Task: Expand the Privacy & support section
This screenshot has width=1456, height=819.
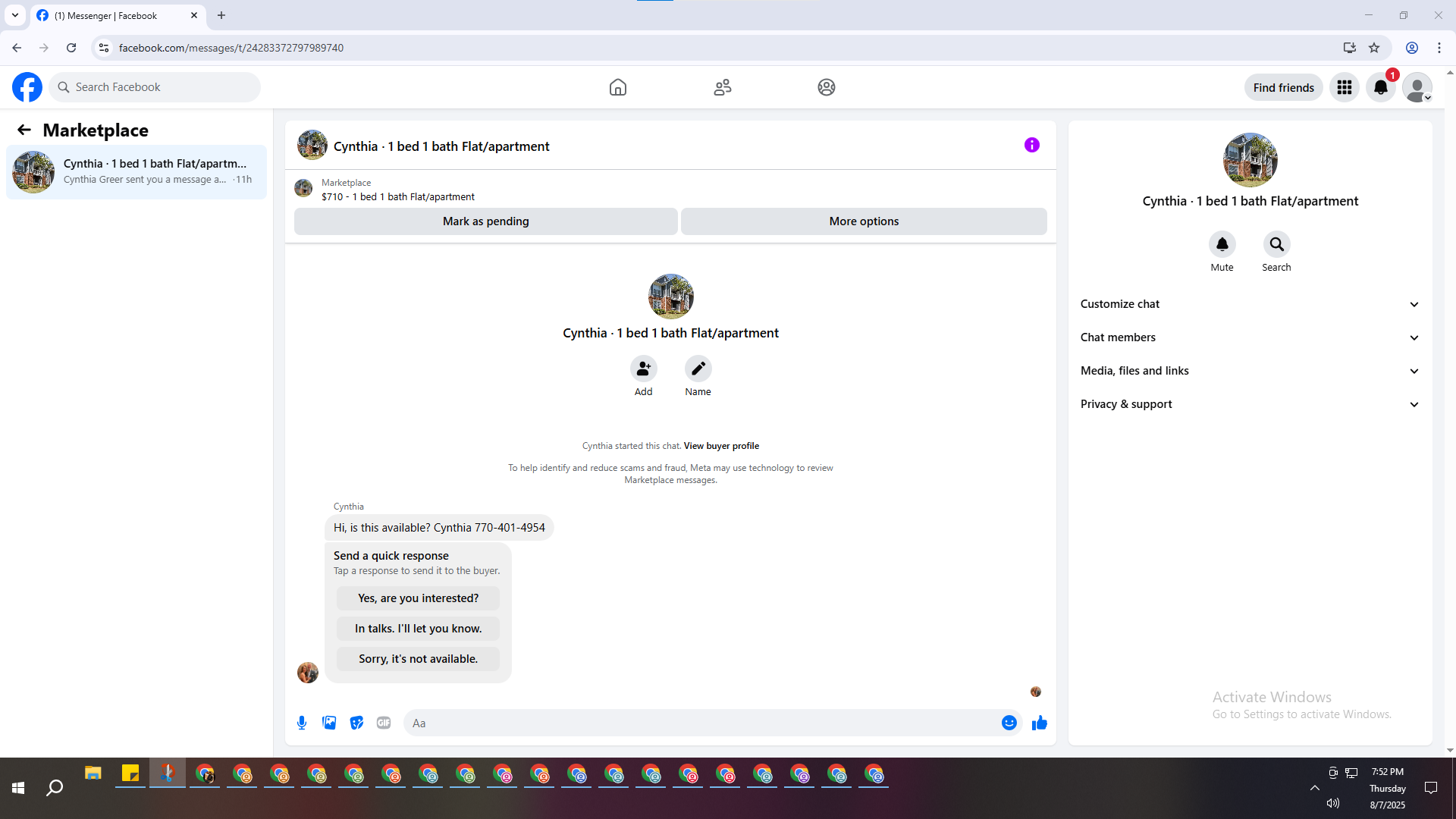Action: (x=1250, y=404)
